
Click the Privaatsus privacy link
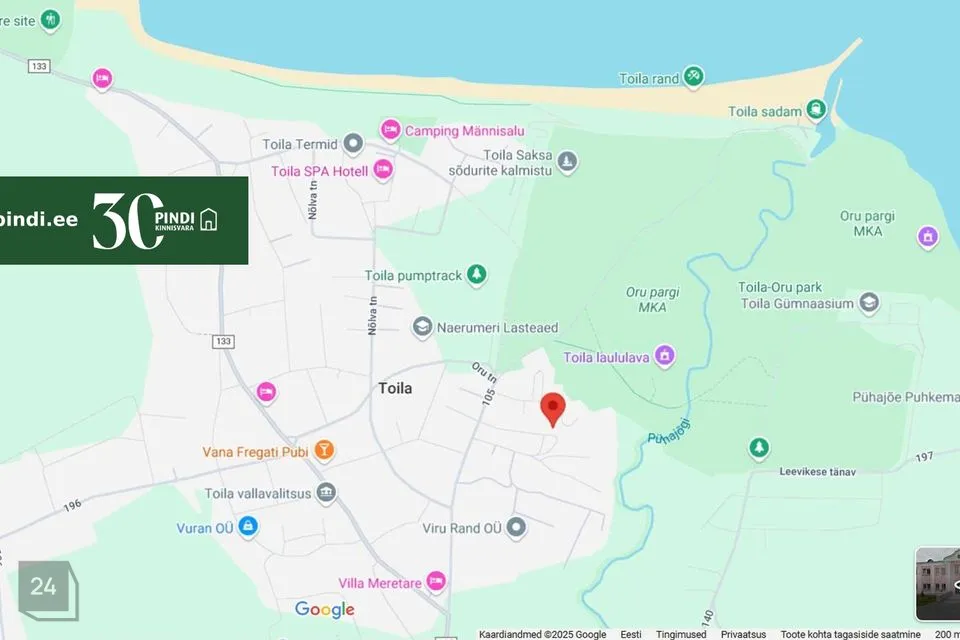click(743, 634)
